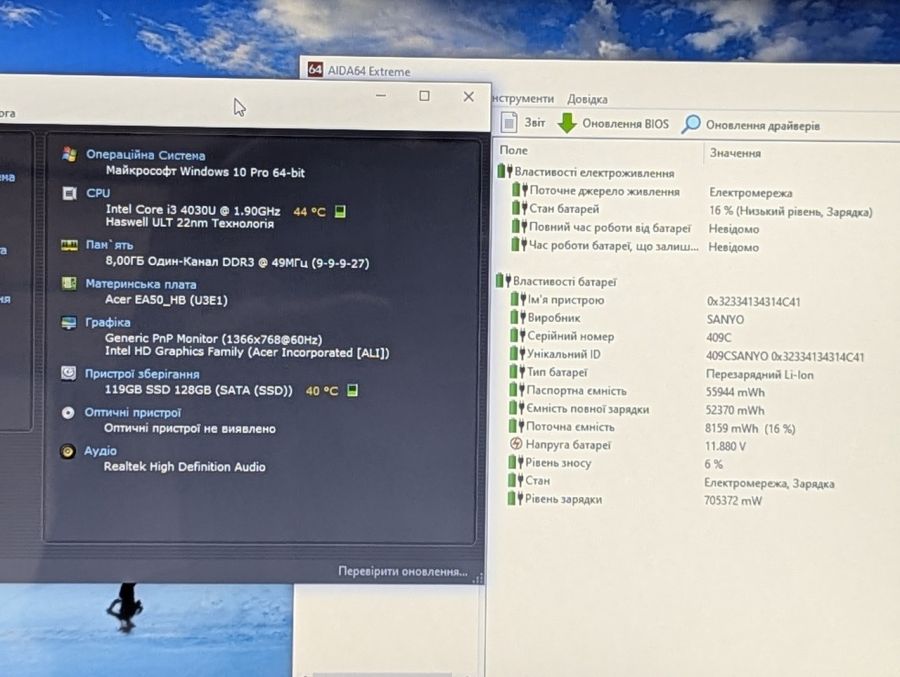Open the Оптичні пристрої link
900x677 pixels.
(x=133, y=412)
